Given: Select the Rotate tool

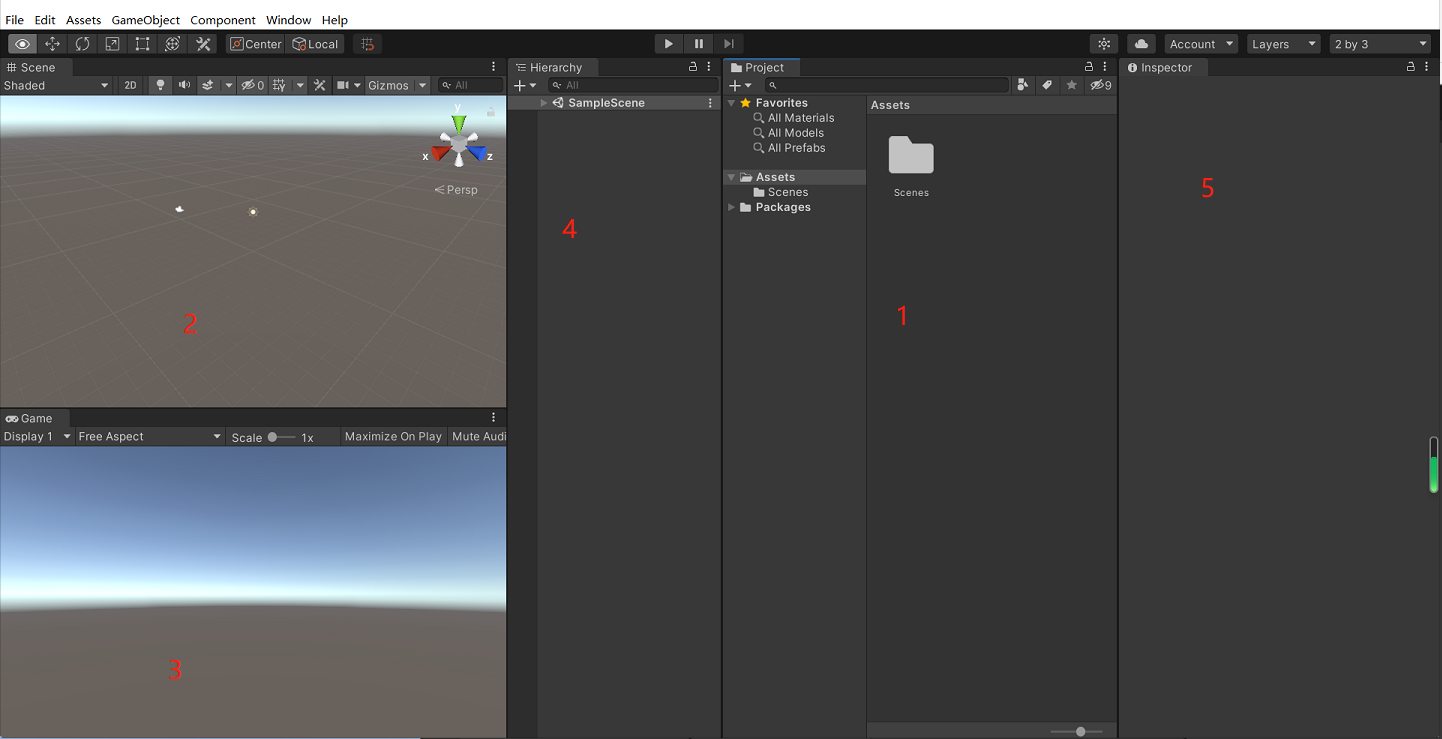Looking at the screenshot, I should tap(82, 44).
